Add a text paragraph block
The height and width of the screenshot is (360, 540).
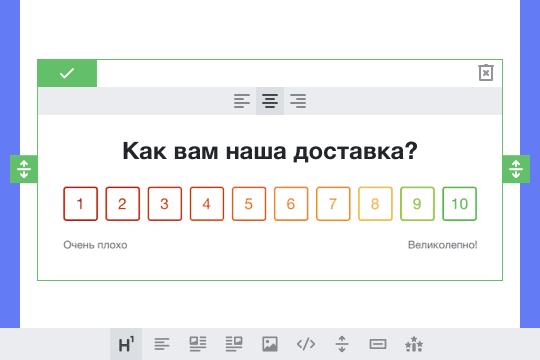tap(162, 344)
